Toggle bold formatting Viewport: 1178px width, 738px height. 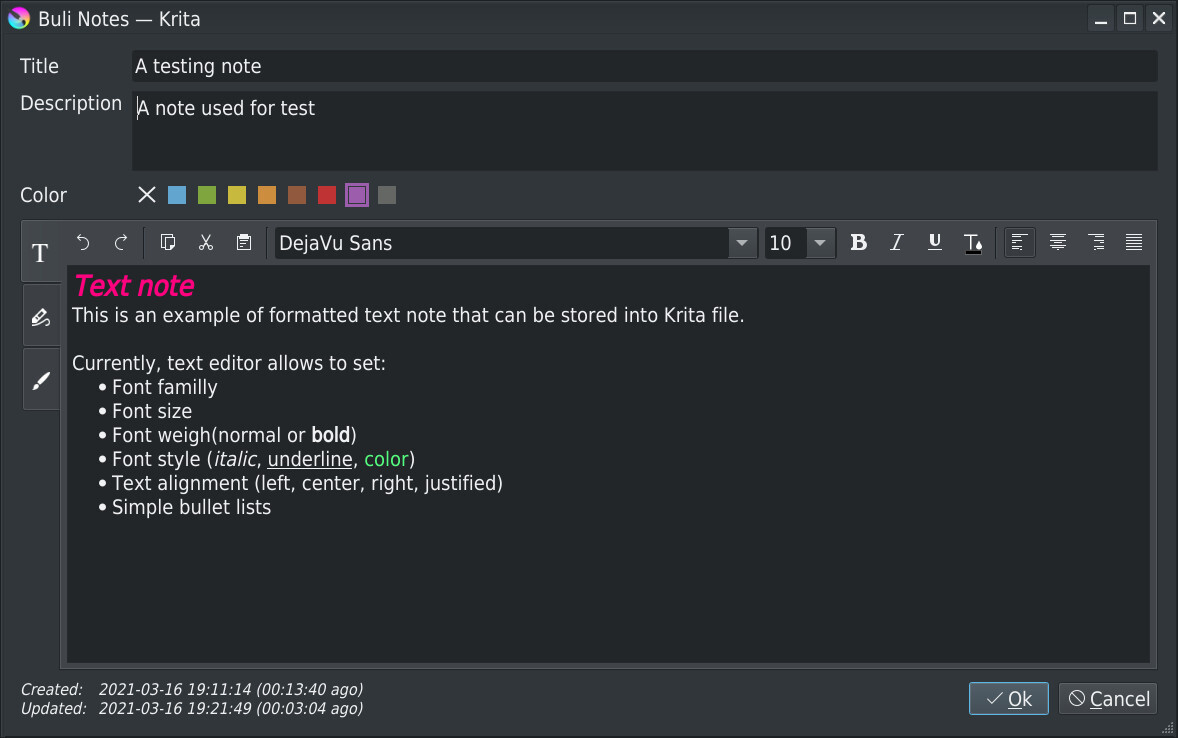click(x=858, y=242)
